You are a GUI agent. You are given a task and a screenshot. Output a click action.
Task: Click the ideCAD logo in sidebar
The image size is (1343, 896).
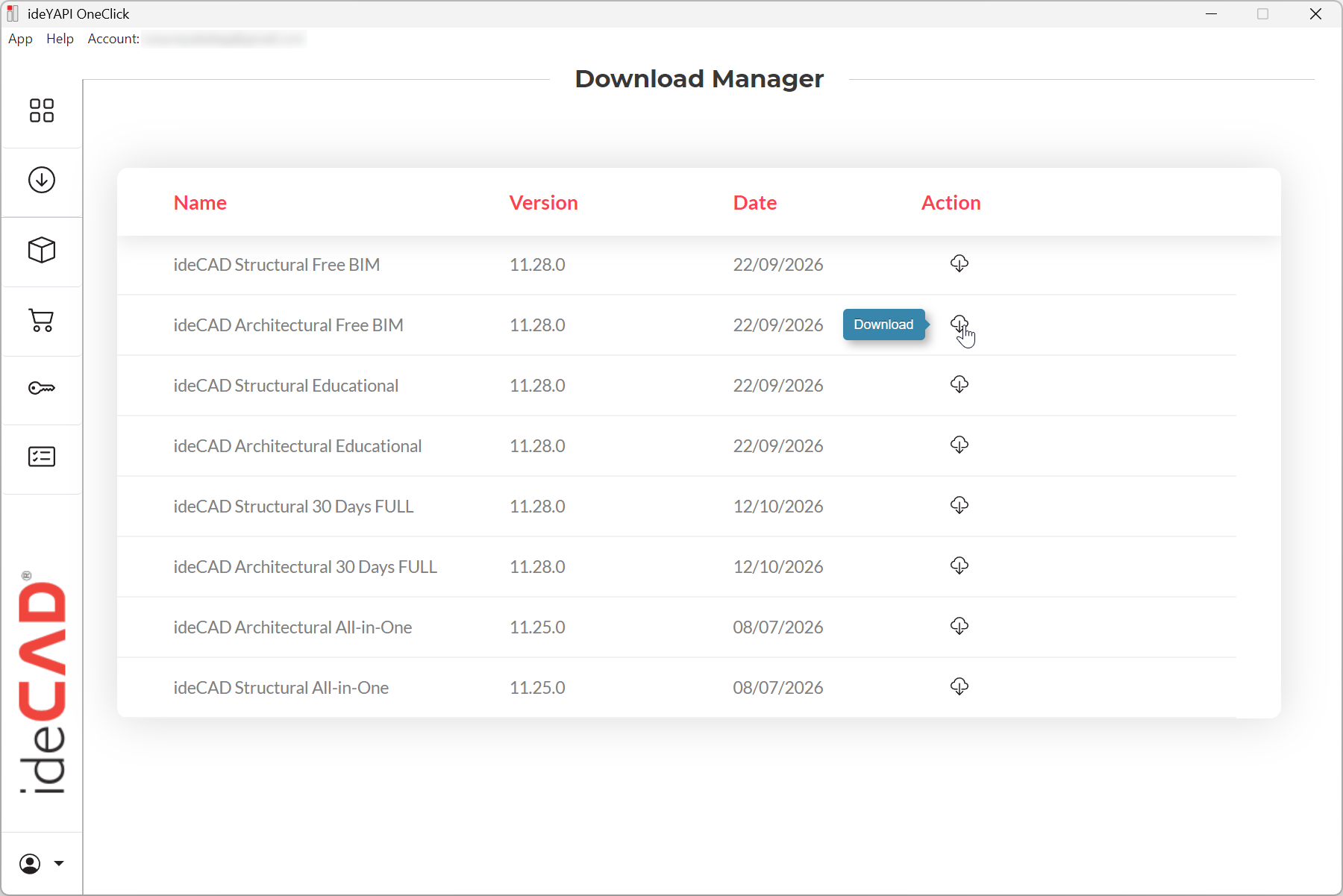coord(42,683)
